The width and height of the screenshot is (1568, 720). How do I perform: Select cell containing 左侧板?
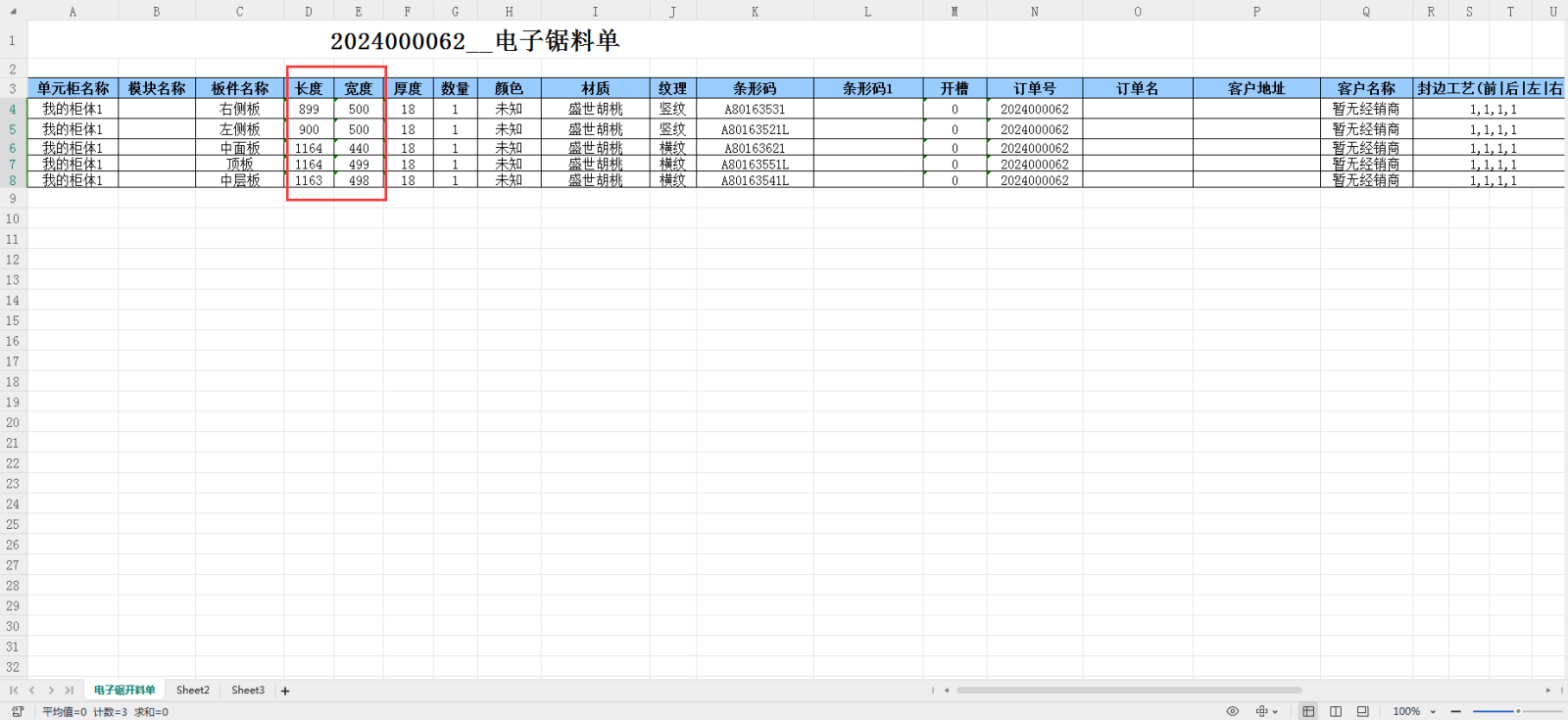pos(240,129)
